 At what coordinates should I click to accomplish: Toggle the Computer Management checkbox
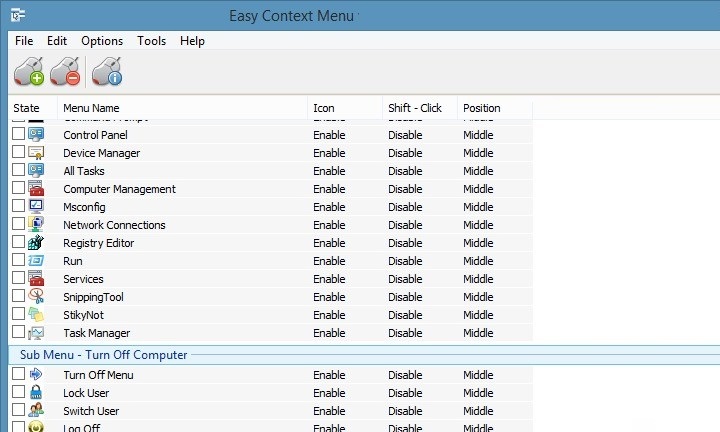click(18, 187)
